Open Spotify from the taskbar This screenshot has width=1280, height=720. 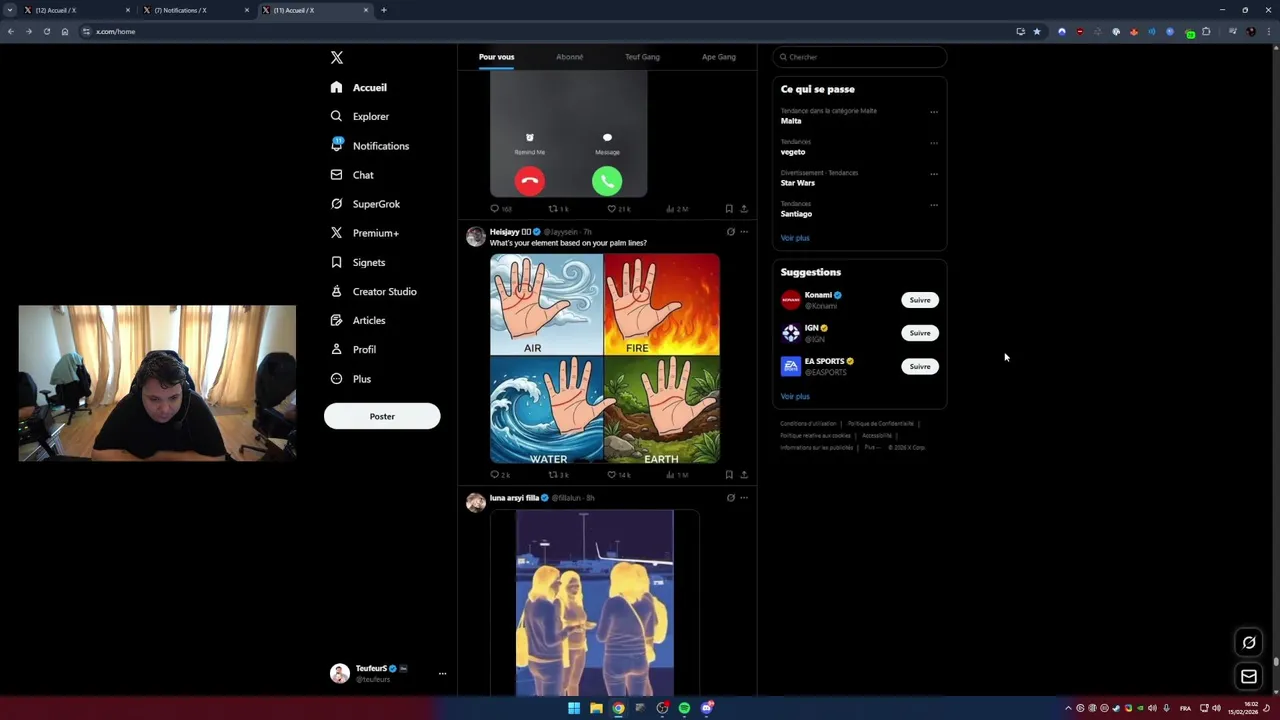(684, 708)
